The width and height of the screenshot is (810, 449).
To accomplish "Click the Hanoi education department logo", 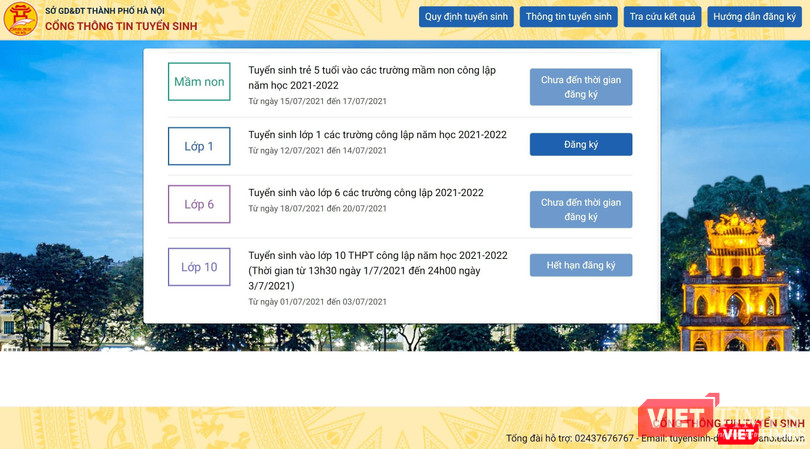I will 20,18.
